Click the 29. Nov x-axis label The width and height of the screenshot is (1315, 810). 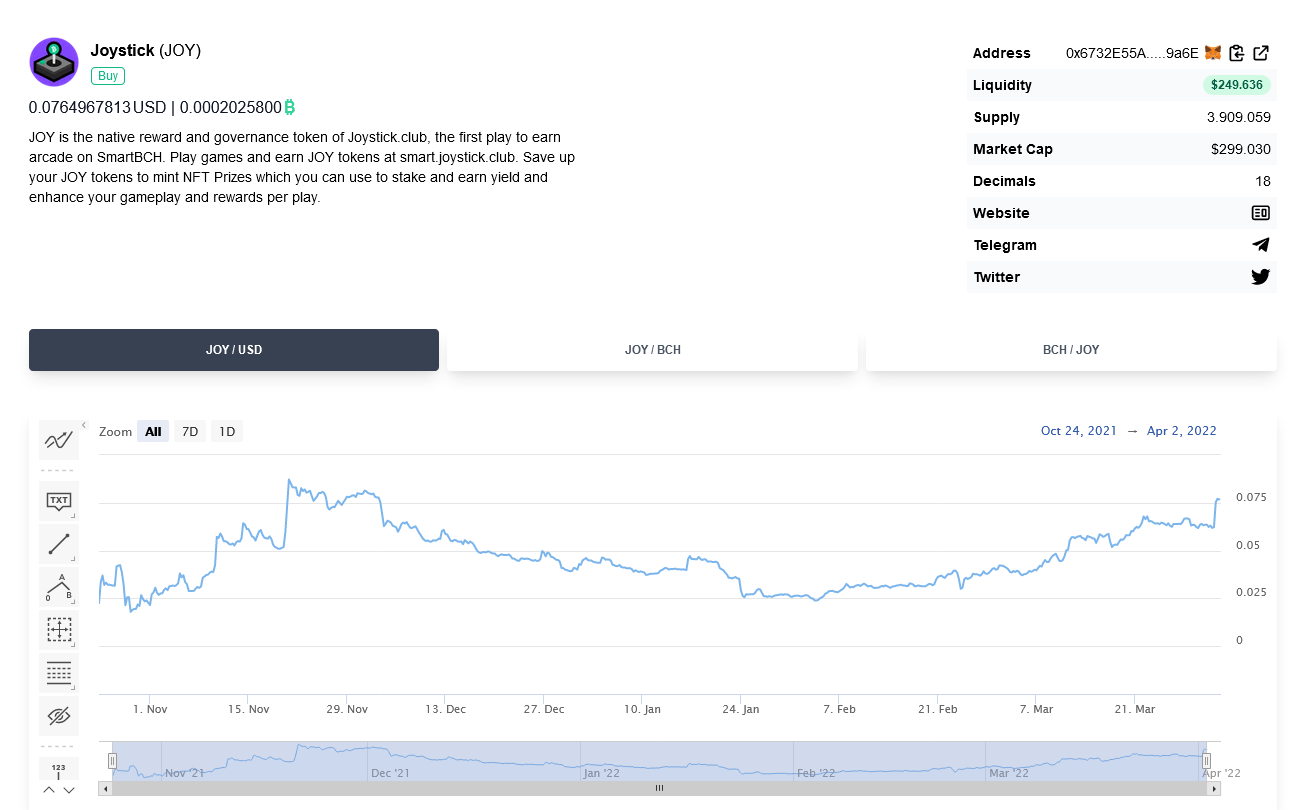click(346, 709)
